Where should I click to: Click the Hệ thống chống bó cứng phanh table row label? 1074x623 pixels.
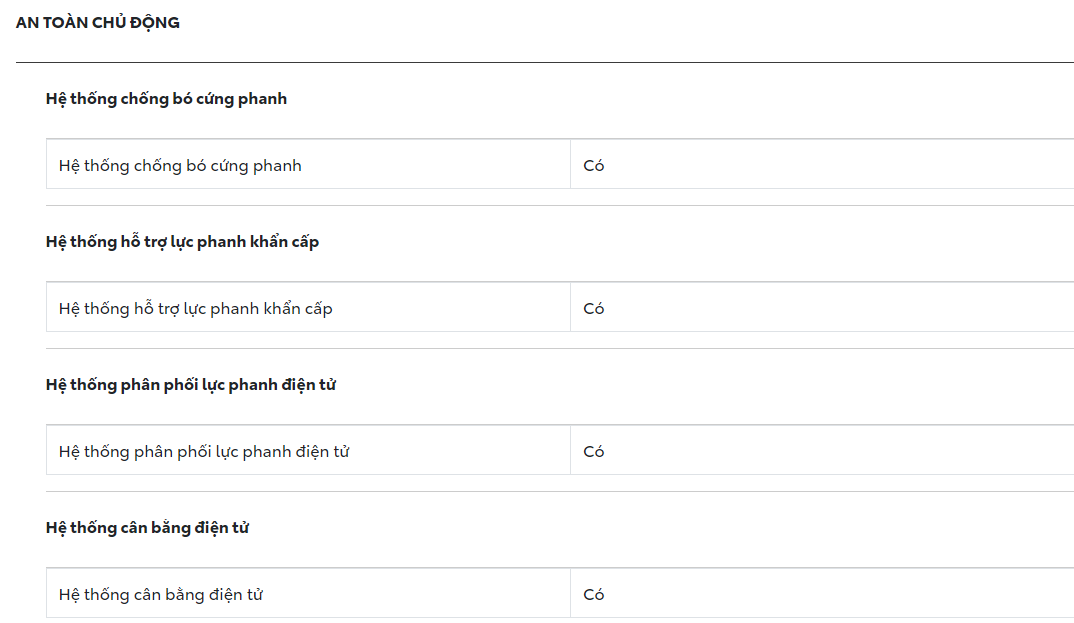click(180, 166)
